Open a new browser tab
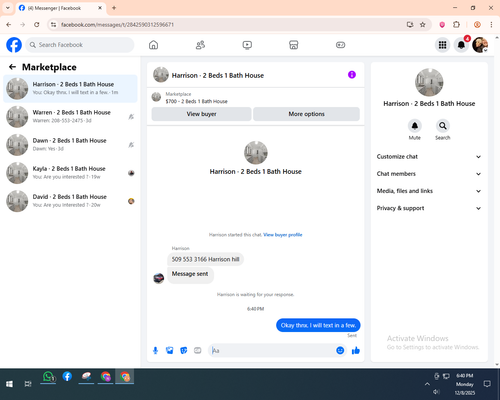 coord(114,8)
